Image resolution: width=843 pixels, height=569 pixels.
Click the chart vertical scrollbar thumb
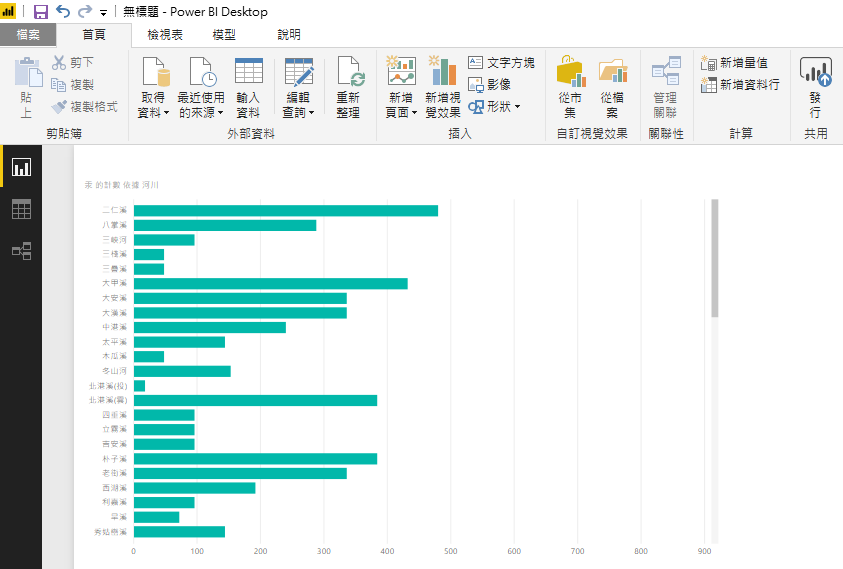tap(715, 258)
